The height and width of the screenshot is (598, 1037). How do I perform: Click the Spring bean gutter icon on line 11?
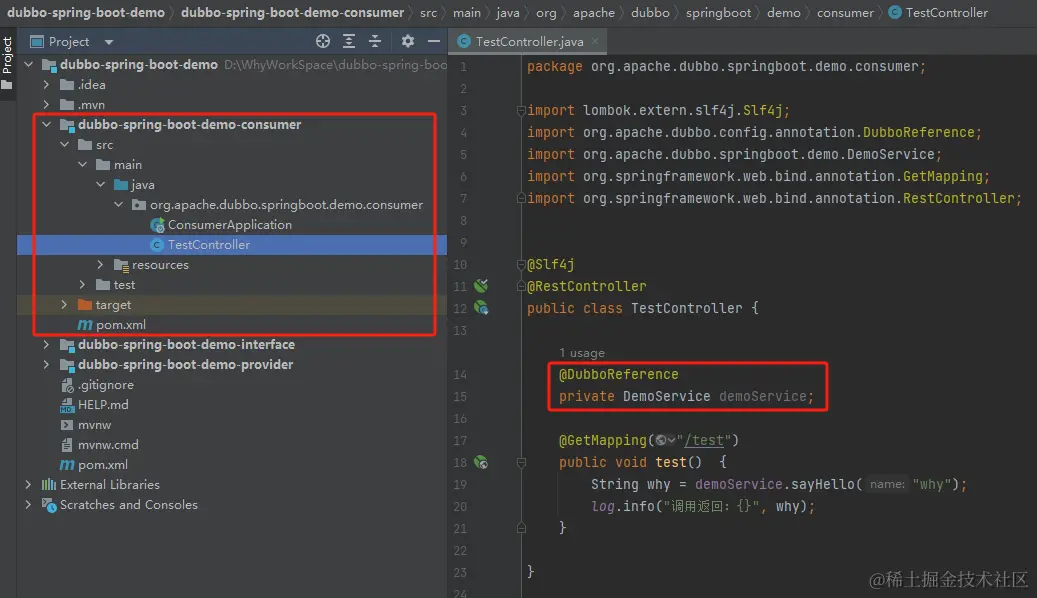[481, 286]
